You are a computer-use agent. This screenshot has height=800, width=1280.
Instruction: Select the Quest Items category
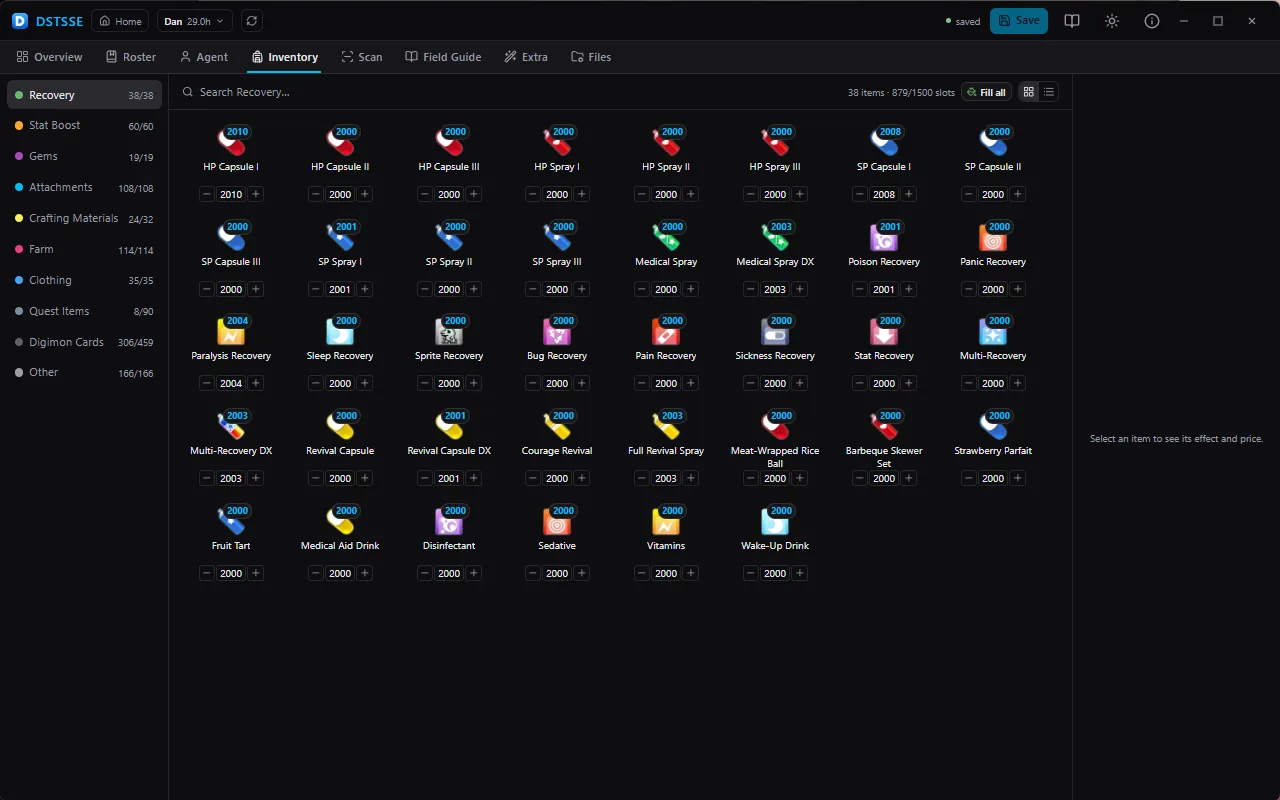click(84, 311)
